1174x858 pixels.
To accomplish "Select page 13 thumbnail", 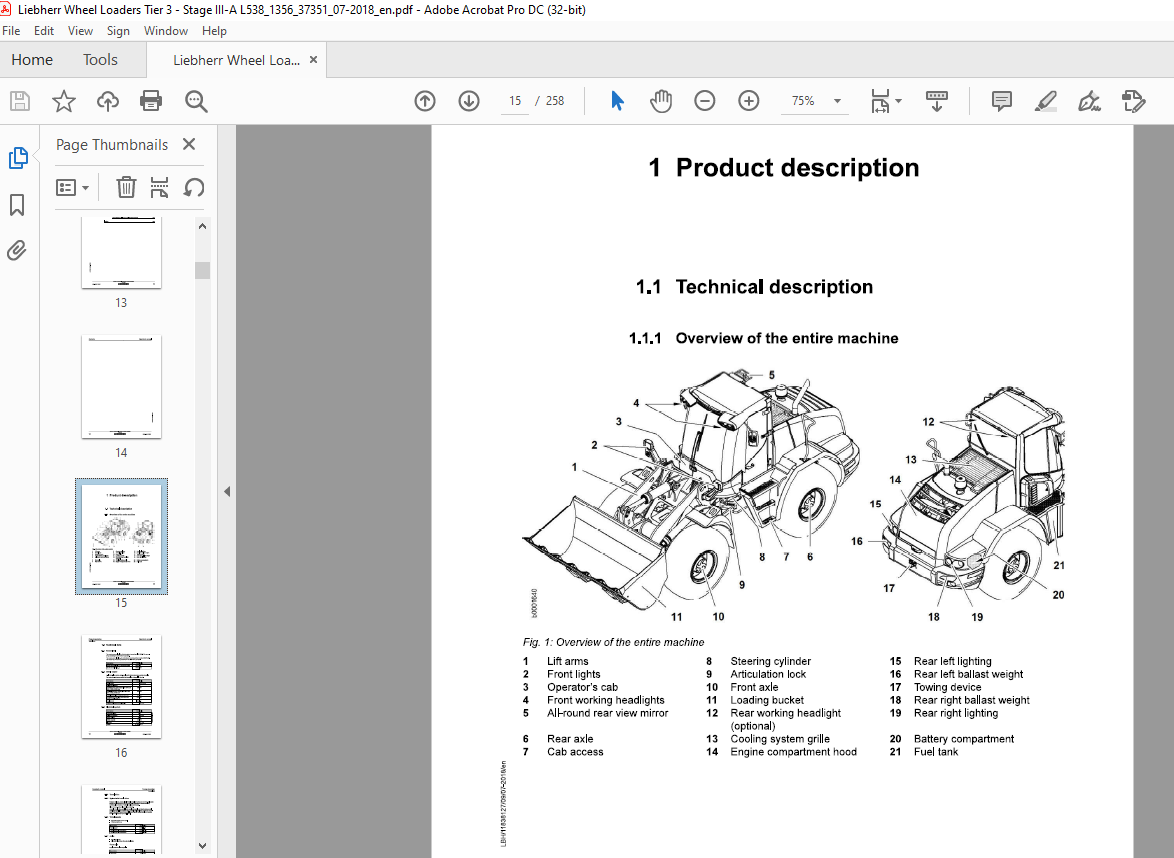I will (x=121, y=253).
